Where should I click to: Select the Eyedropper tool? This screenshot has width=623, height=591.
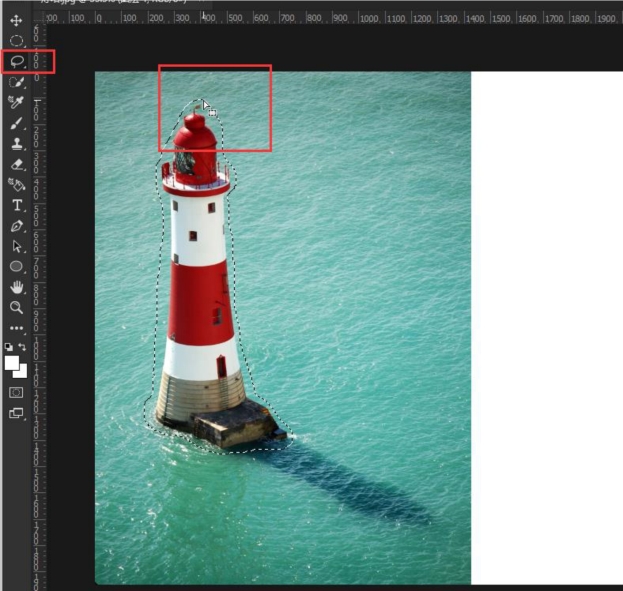pos(16,103)
